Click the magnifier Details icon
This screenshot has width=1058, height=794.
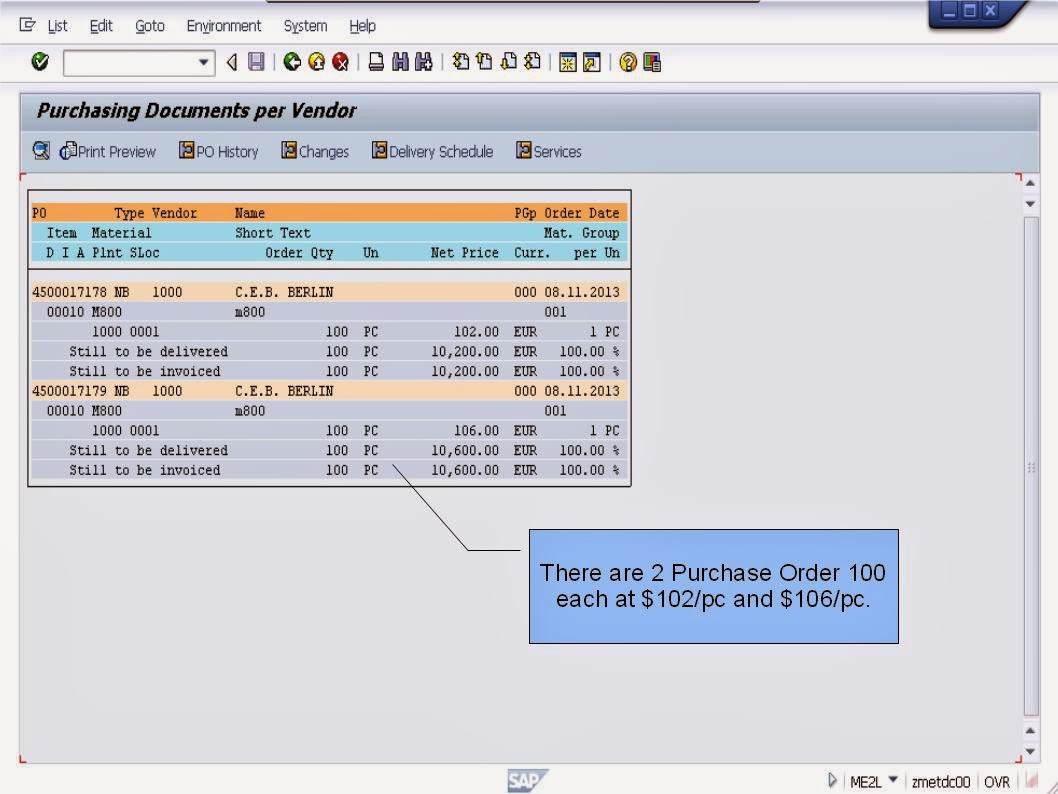click(x=41, y=150)
